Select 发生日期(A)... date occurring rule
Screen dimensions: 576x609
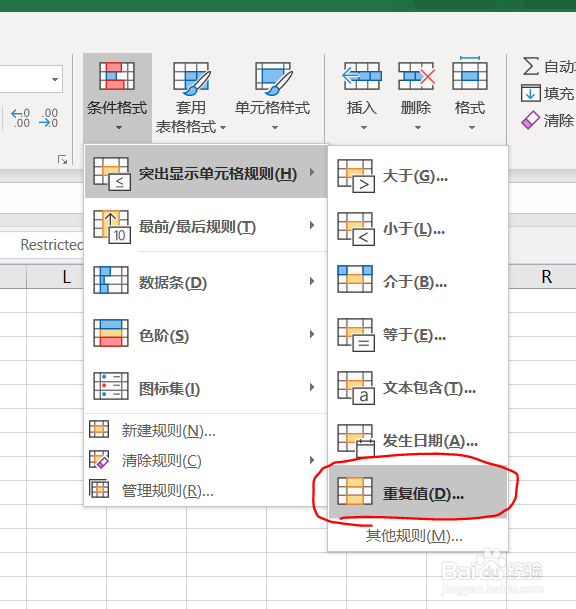click(x=418, y=441)
